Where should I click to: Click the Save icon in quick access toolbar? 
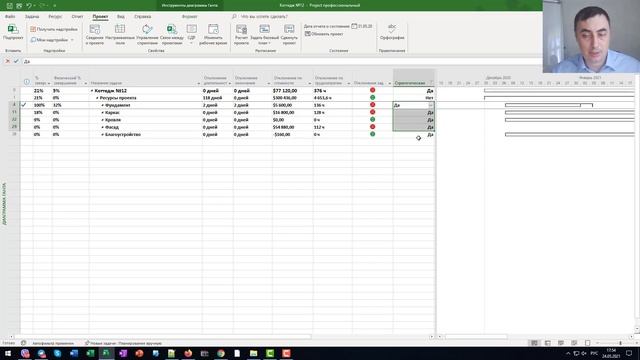click(x=9, y=6)
